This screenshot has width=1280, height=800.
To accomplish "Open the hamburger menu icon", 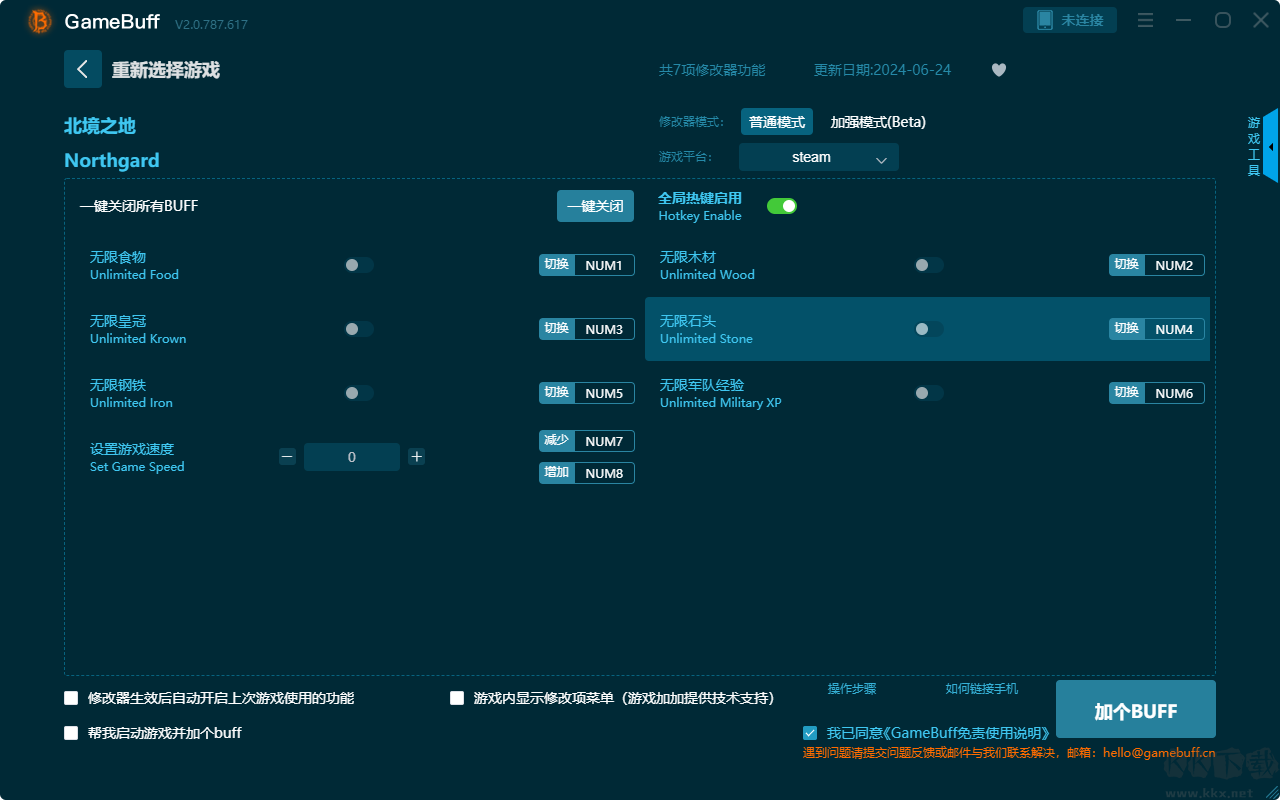I will 1146,21.
